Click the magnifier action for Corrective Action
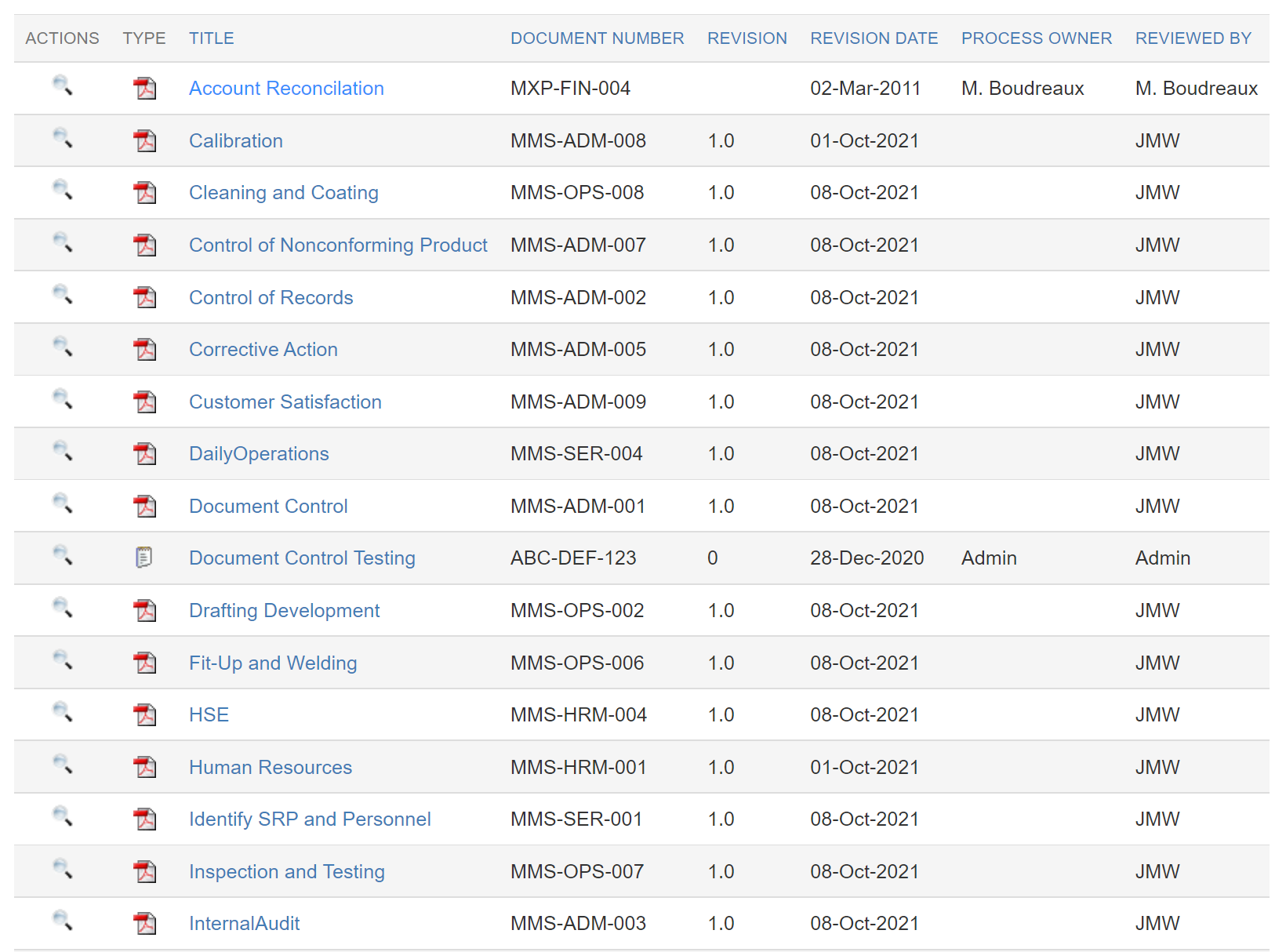 pos(63,349)
